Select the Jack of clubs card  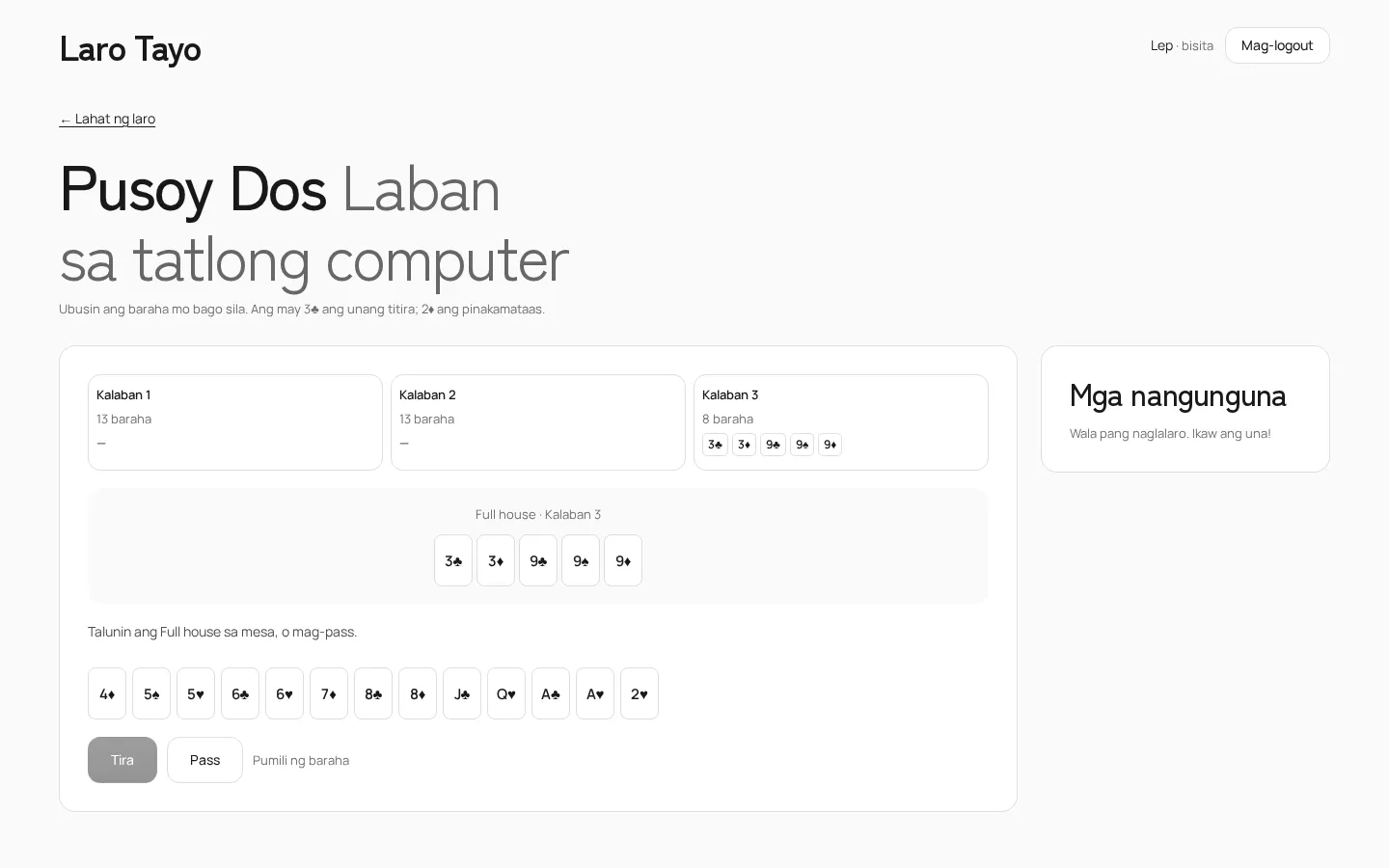coord(462,693)
